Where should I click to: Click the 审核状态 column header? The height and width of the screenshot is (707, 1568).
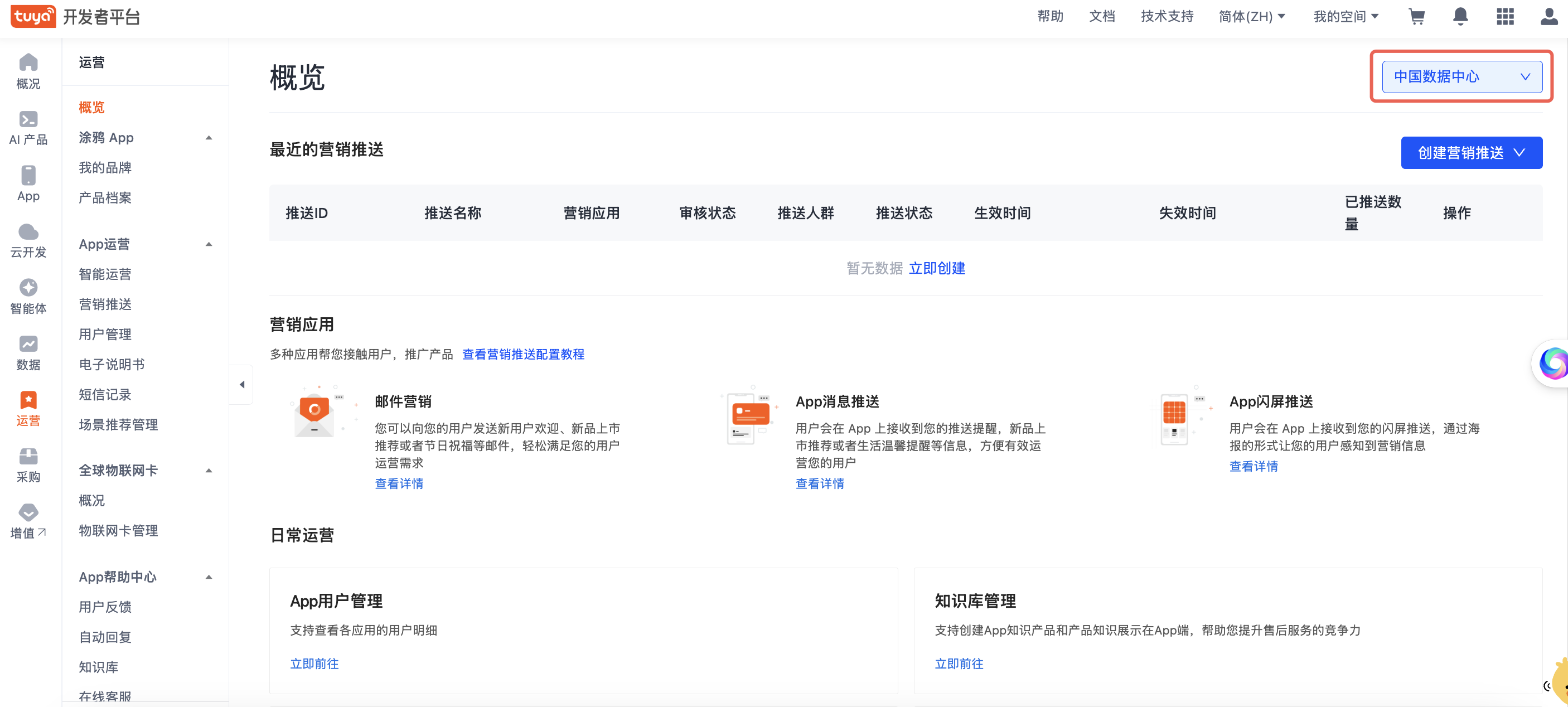click(x=707, y=213)
